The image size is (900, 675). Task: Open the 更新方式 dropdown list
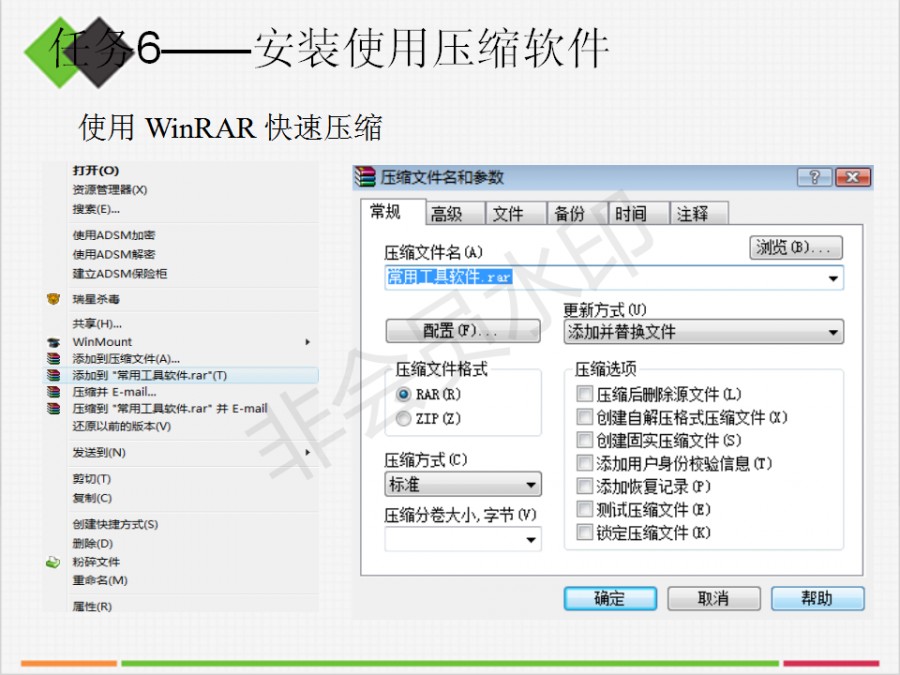click(832, 332)
